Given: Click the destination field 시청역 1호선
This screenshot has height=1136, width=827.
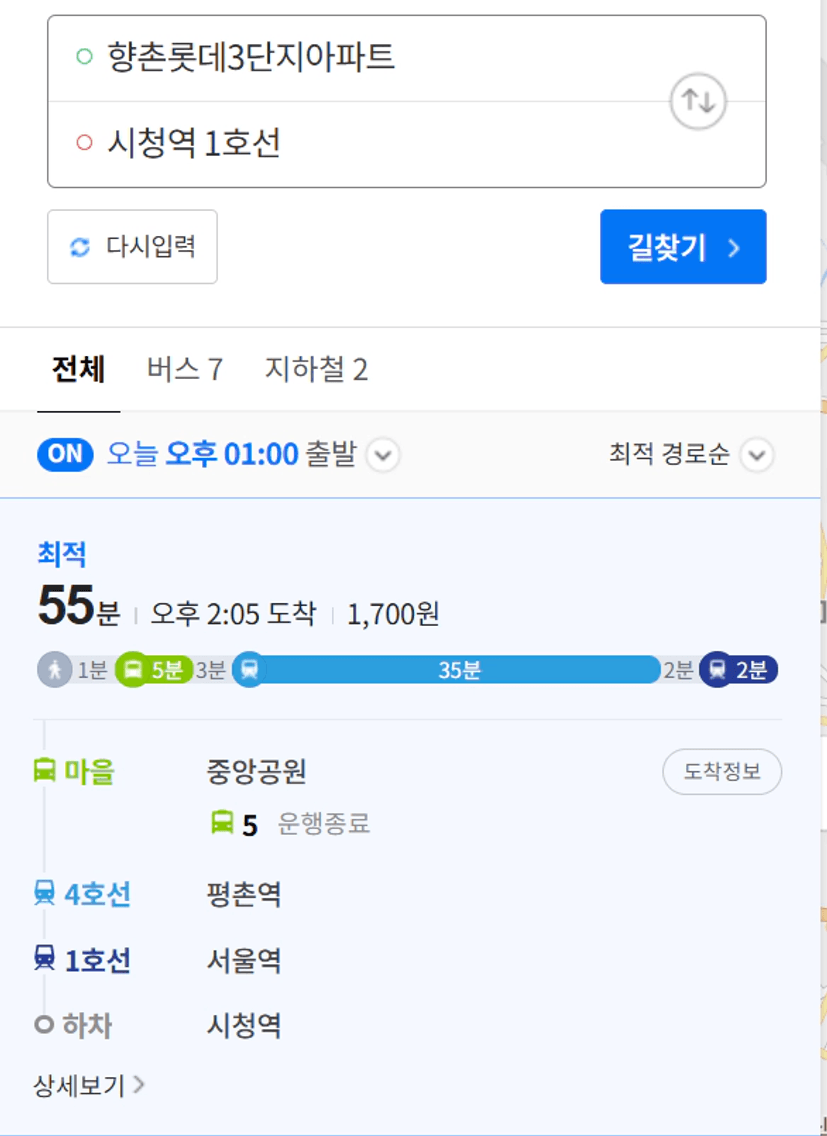Looking at the screenshot, I should (x=407, y=143).
